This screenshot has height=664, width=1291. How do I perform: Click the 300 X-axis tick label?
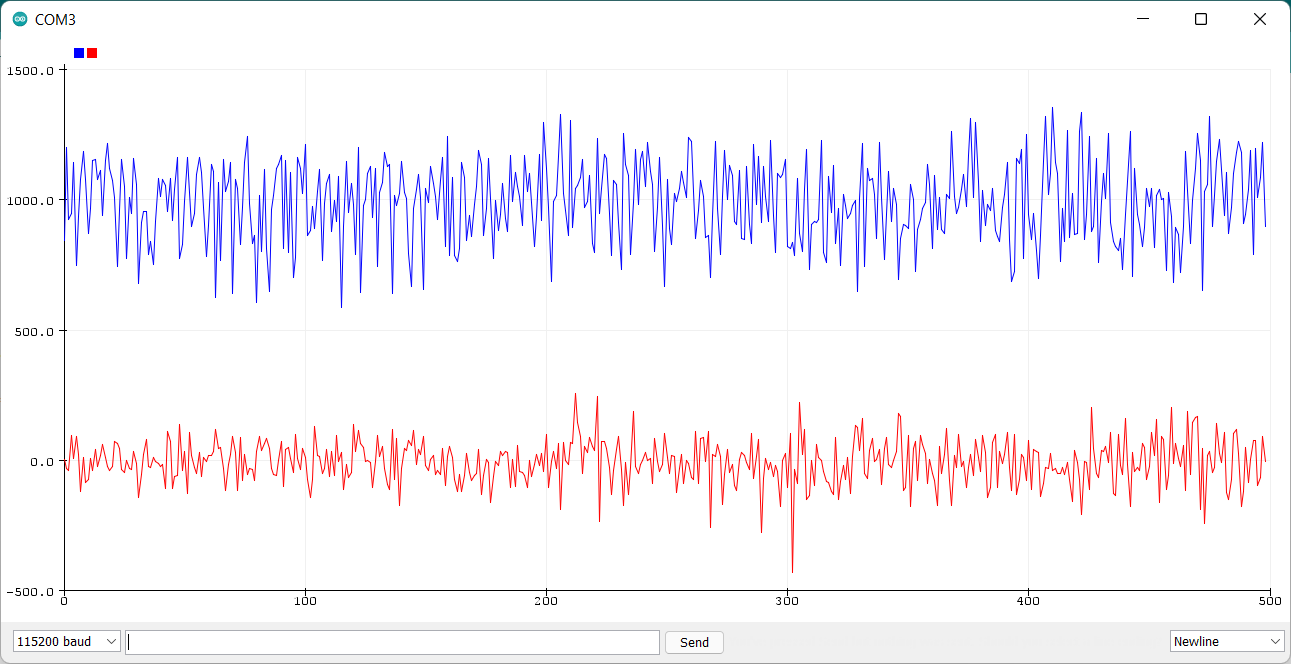[x=788, y=602]
